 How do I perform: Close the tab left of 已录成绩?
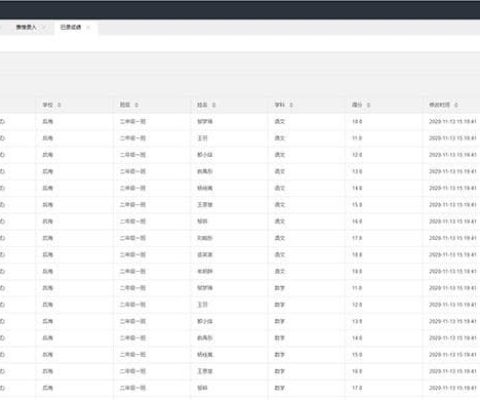pos(44,28)
